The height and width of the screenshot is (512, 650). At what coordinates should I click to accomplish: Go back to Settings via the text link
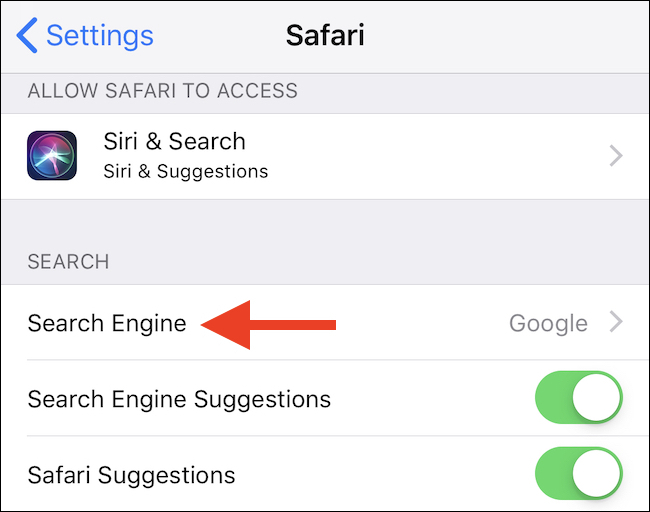[99, 36]
